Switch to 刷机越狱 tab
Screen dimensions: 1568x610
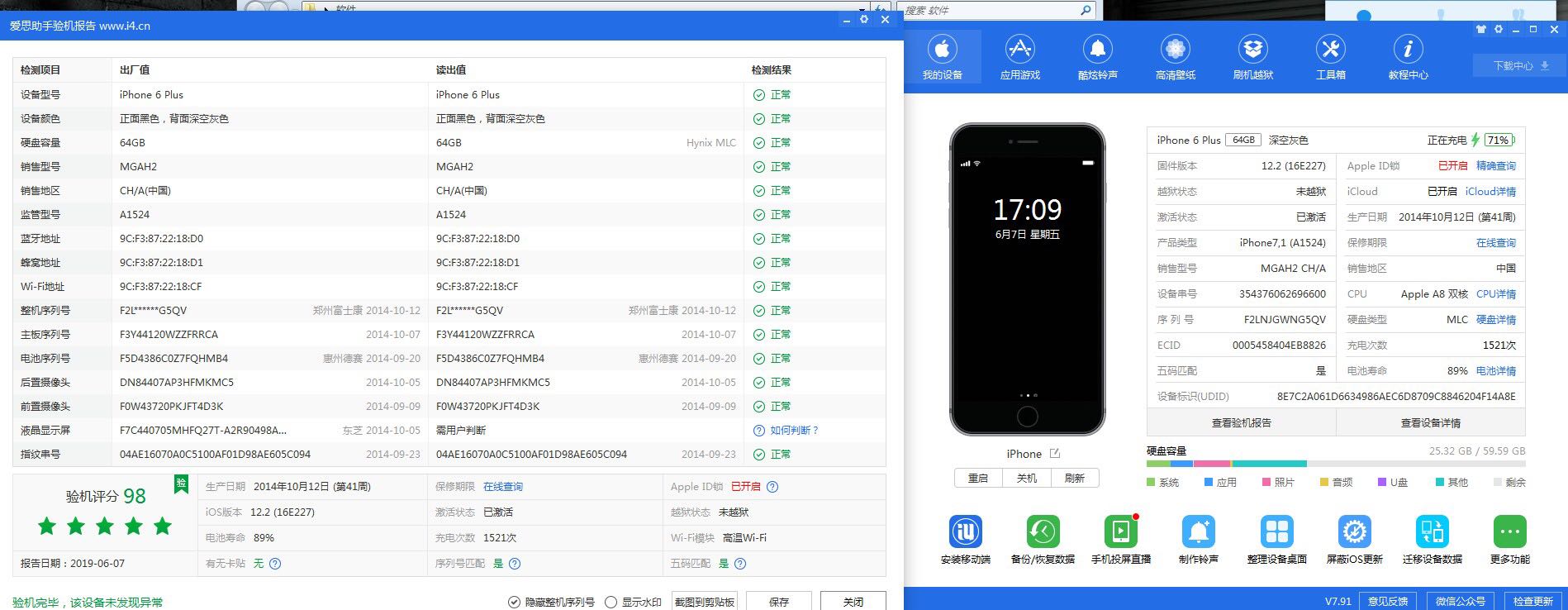pyautogui.click(x=1253, y=56)
